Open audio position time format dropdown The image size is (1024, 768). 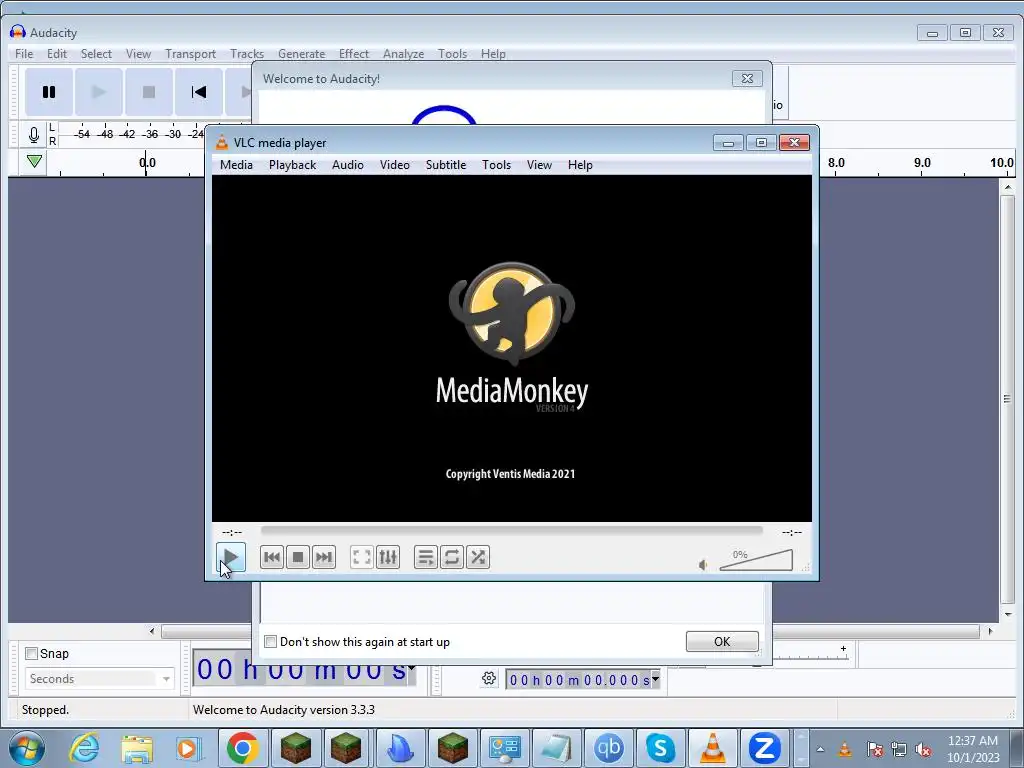click(412, 669)
